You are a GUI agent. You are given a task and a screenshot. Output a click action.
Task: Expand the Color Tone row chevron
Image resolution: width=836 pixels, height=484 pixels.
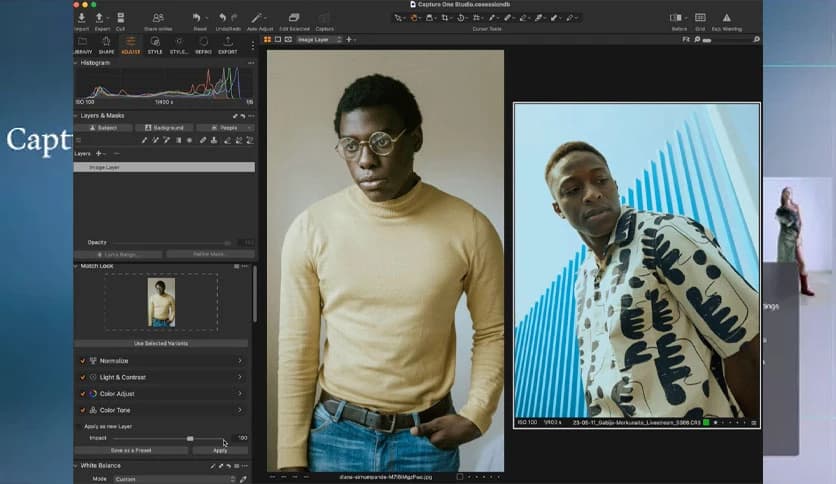click(x=239, y=410)
